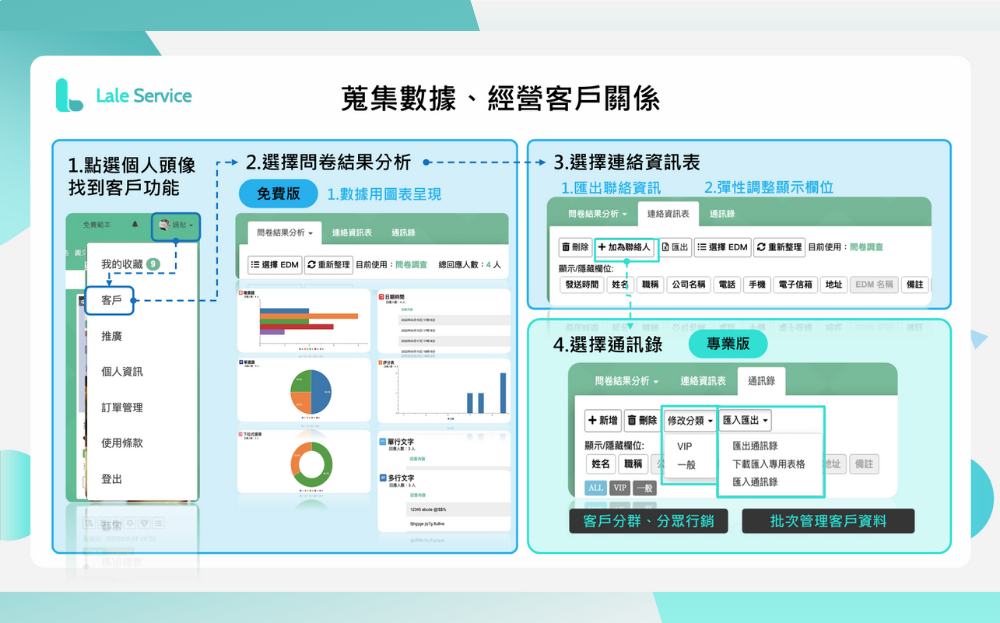This screenshot has width=1000, height=623.
Task: Toggle 公司名稱 column visibility
Action: click(x=688, y=284)
